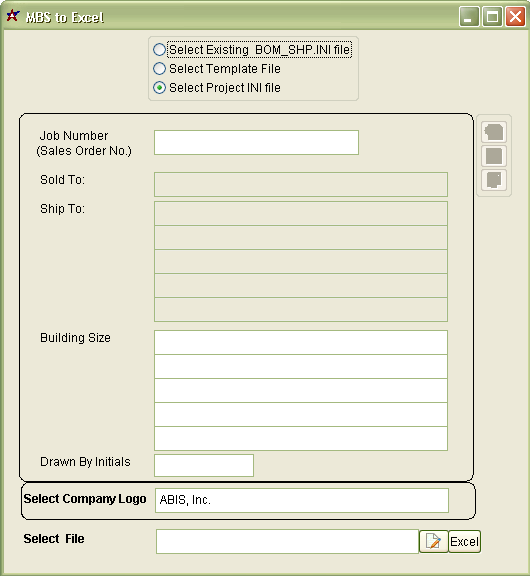Click the middle disabled icon in the side toolbar
The image size is (530, 576).
[x=494, y=156]
